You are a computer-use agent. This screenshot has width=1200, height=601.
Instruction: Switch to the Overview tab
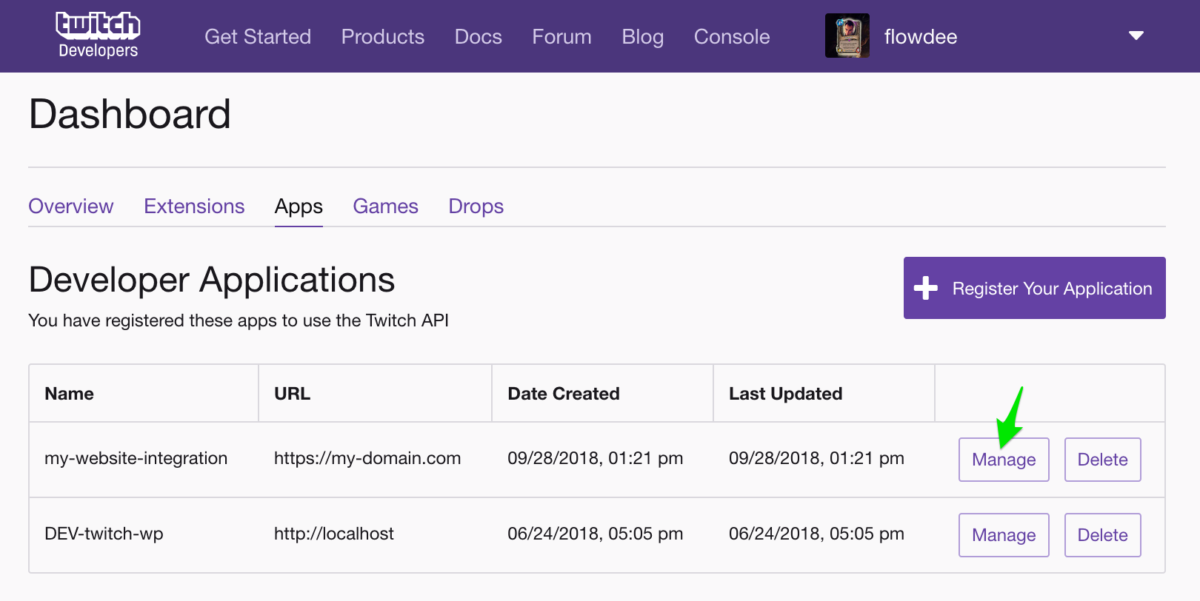tap(71, 206)
